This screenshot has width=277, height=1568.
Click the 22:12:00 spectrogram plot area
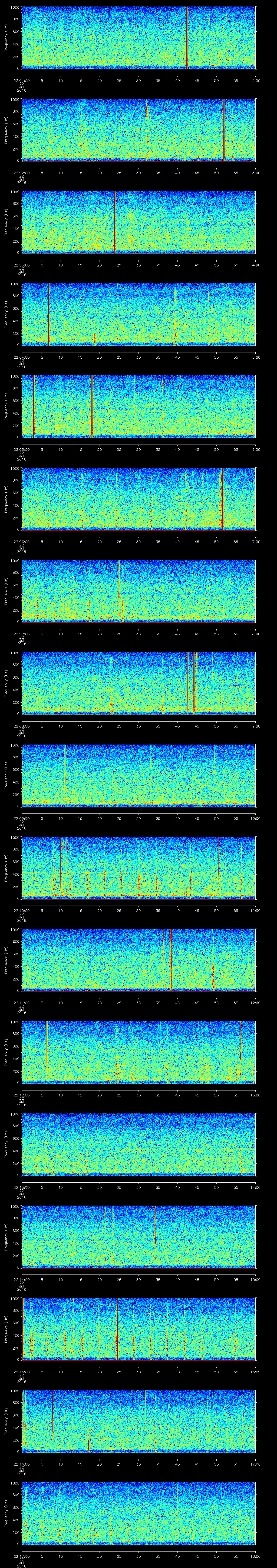[x=139, y=1052]
